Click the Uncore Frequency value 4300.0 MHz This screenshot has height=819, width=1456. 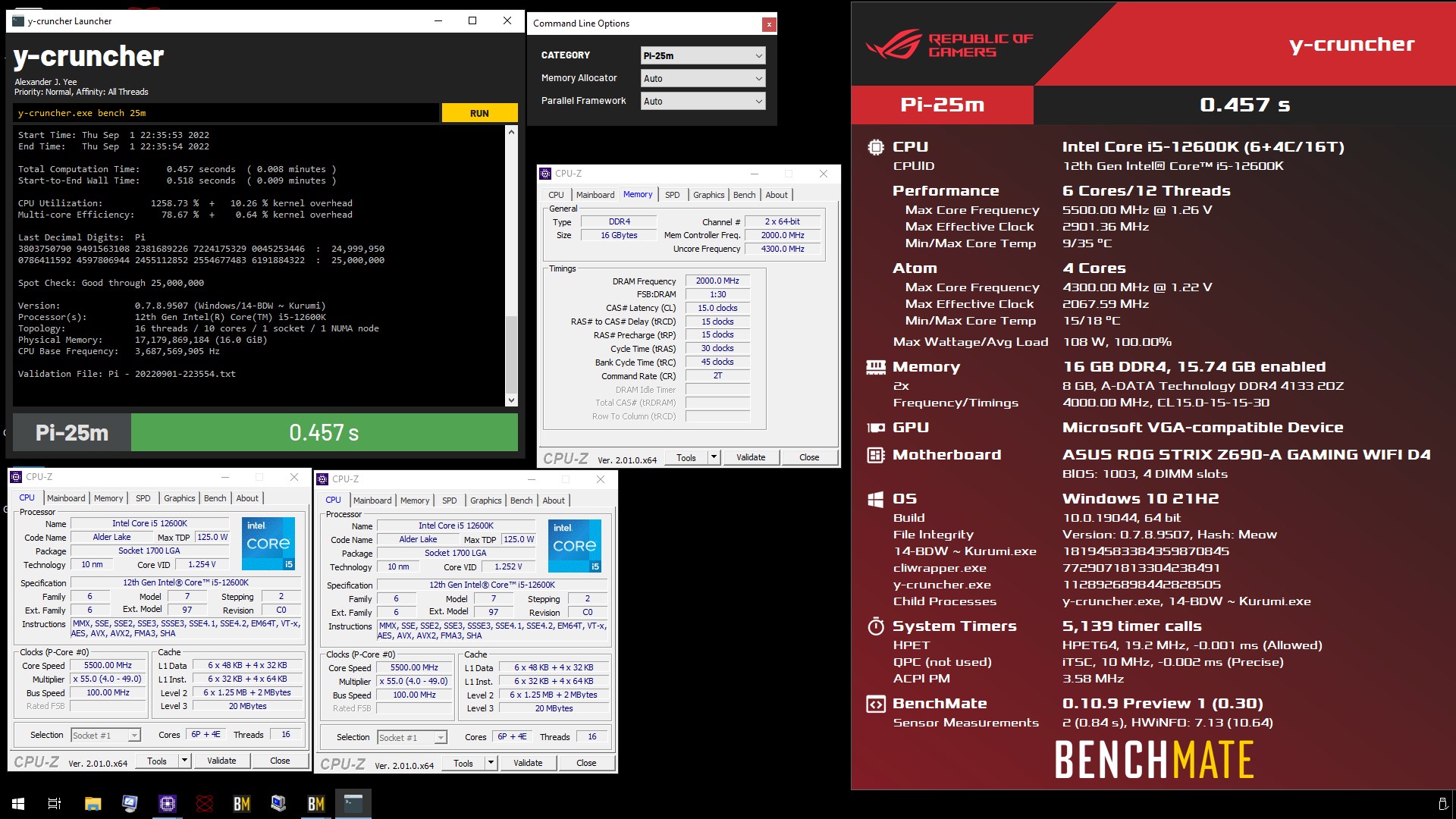783,249
